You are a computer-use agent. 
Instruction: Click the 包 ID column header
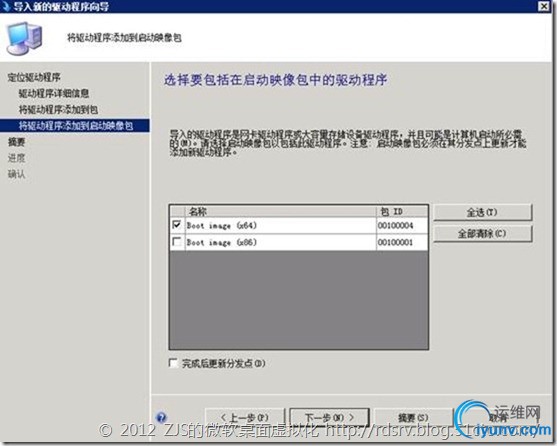(x=402, y=212)
